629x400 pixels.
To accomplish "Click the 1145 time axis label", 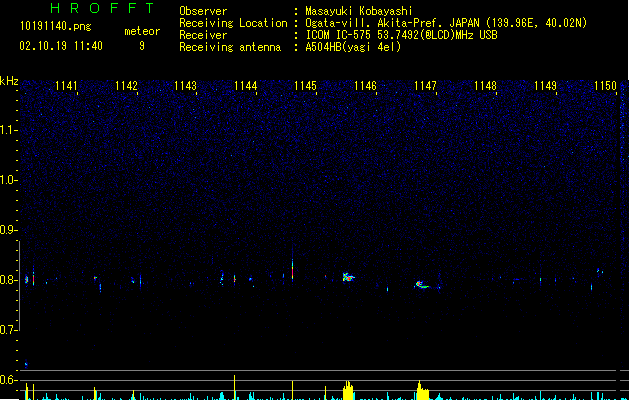I will click(305, 86).
